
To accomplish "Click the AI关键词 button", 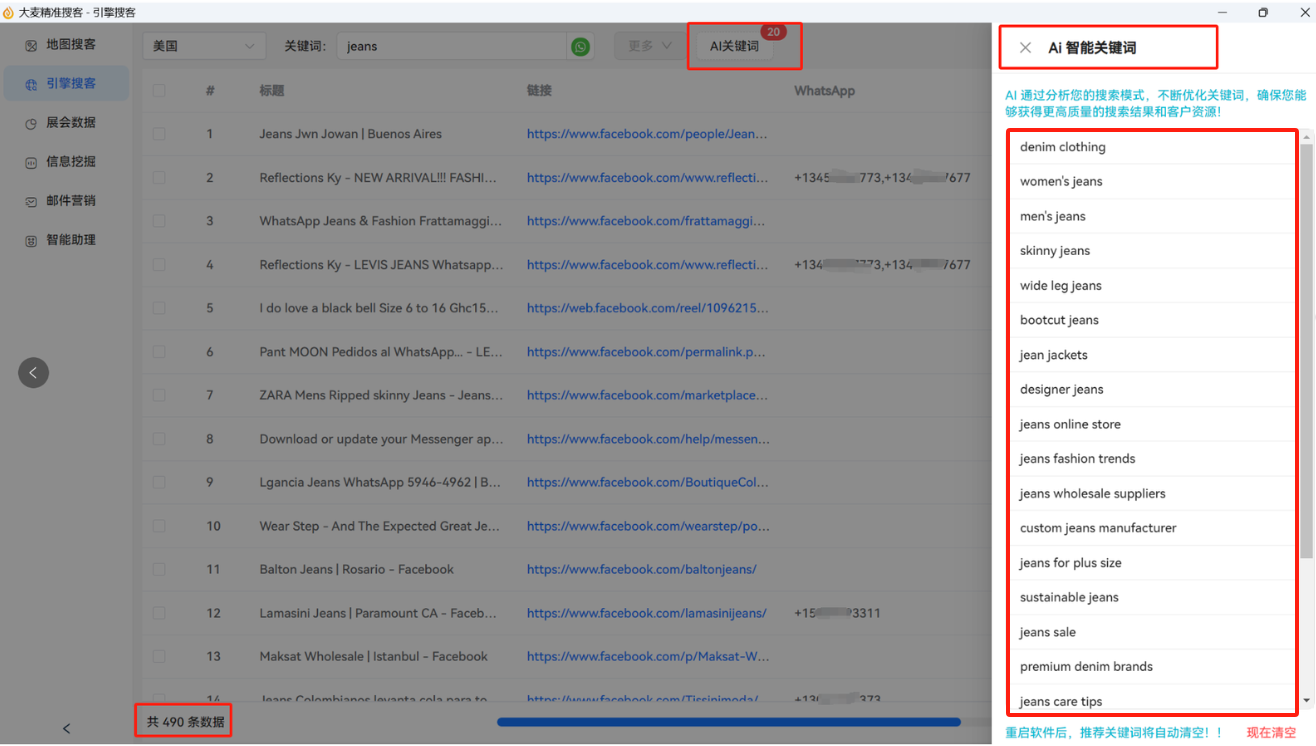I will [734, 46].
